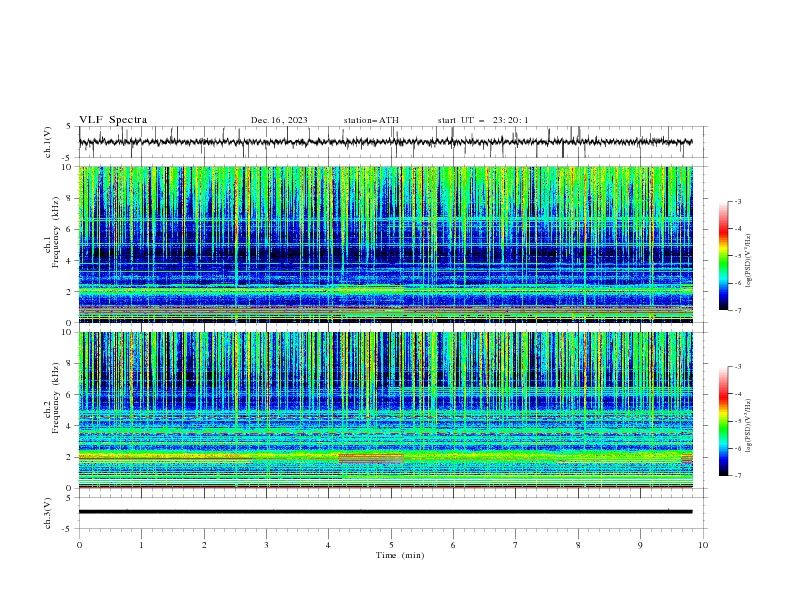The image size is (792, 612).
Task: Click the "VLF Spectra" title text
Action: pos(113,120)
